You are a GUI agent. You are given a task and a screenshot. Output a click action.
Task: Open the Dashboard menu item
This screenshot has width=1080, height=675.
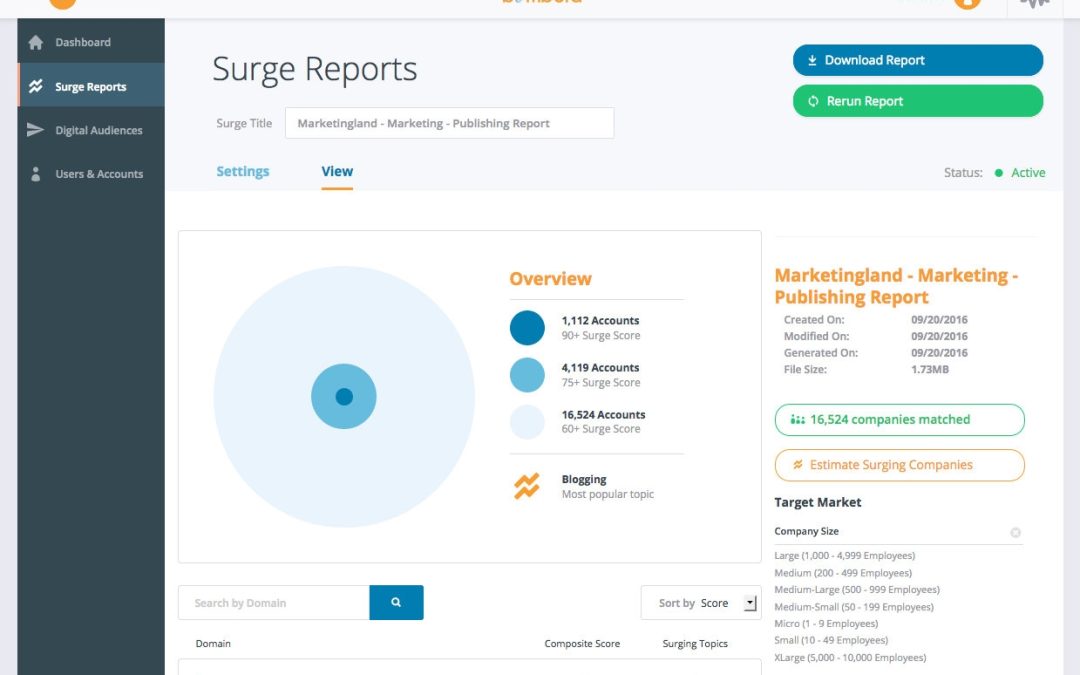click(91, 42)
